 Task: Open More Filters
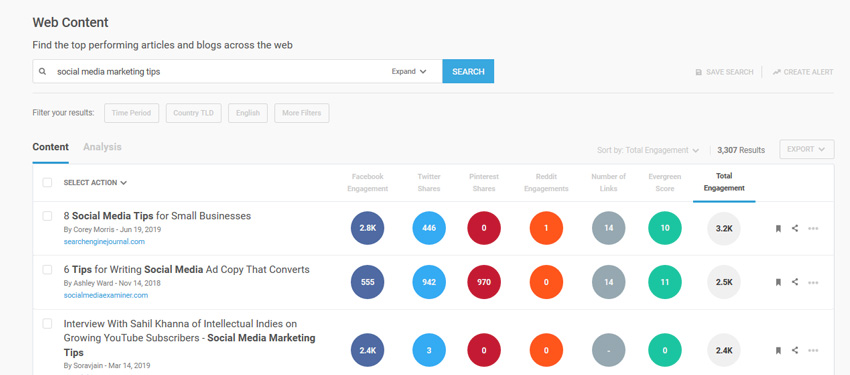click(x=301, y=113)
